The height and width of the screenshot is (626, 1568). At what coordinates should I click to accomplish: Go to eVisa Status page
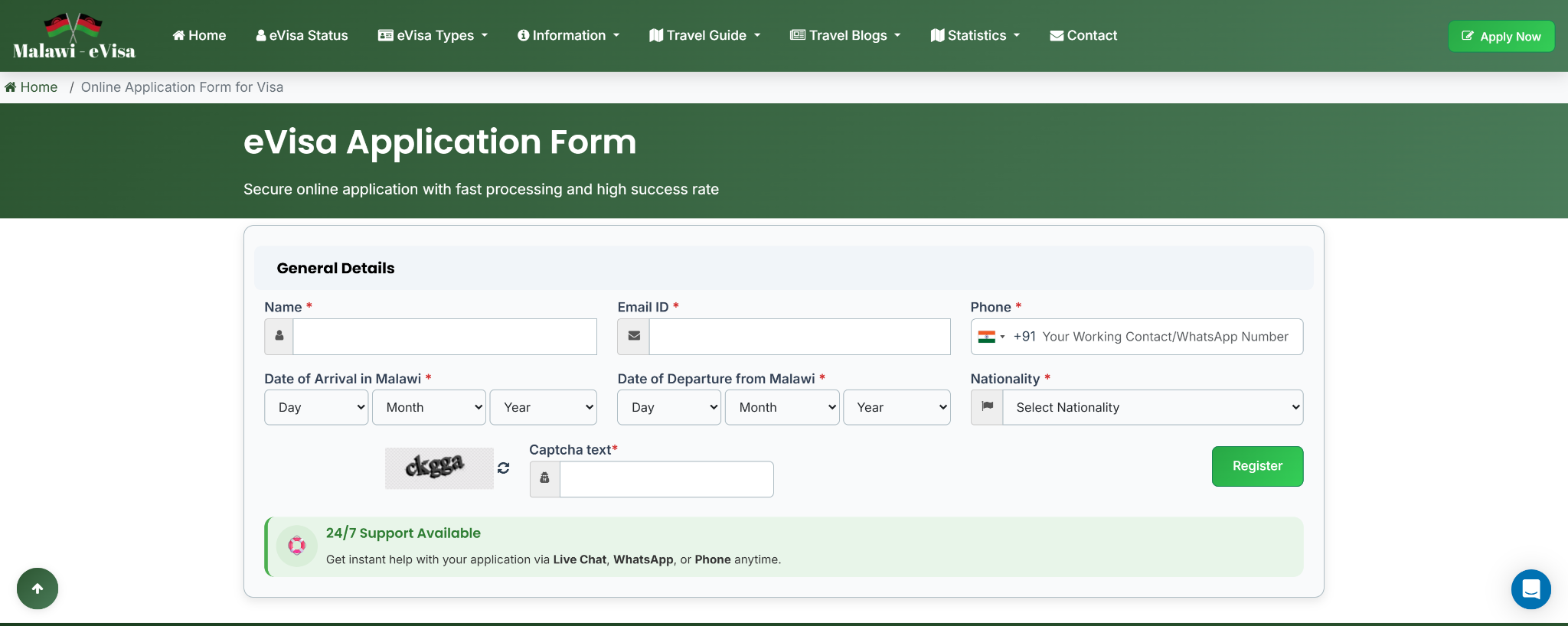[x=302, y=35]
